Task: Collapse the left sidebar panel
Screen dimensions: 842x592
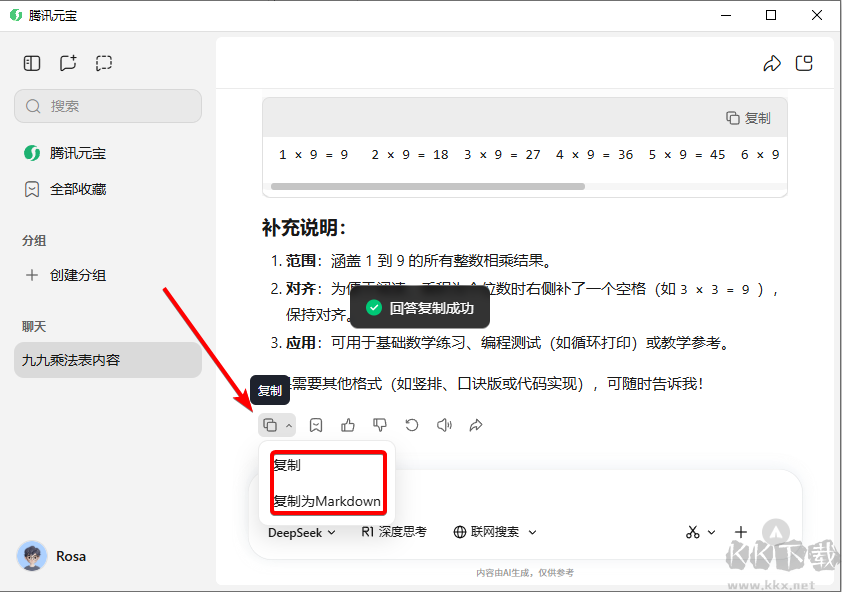Action: point(31,62)
